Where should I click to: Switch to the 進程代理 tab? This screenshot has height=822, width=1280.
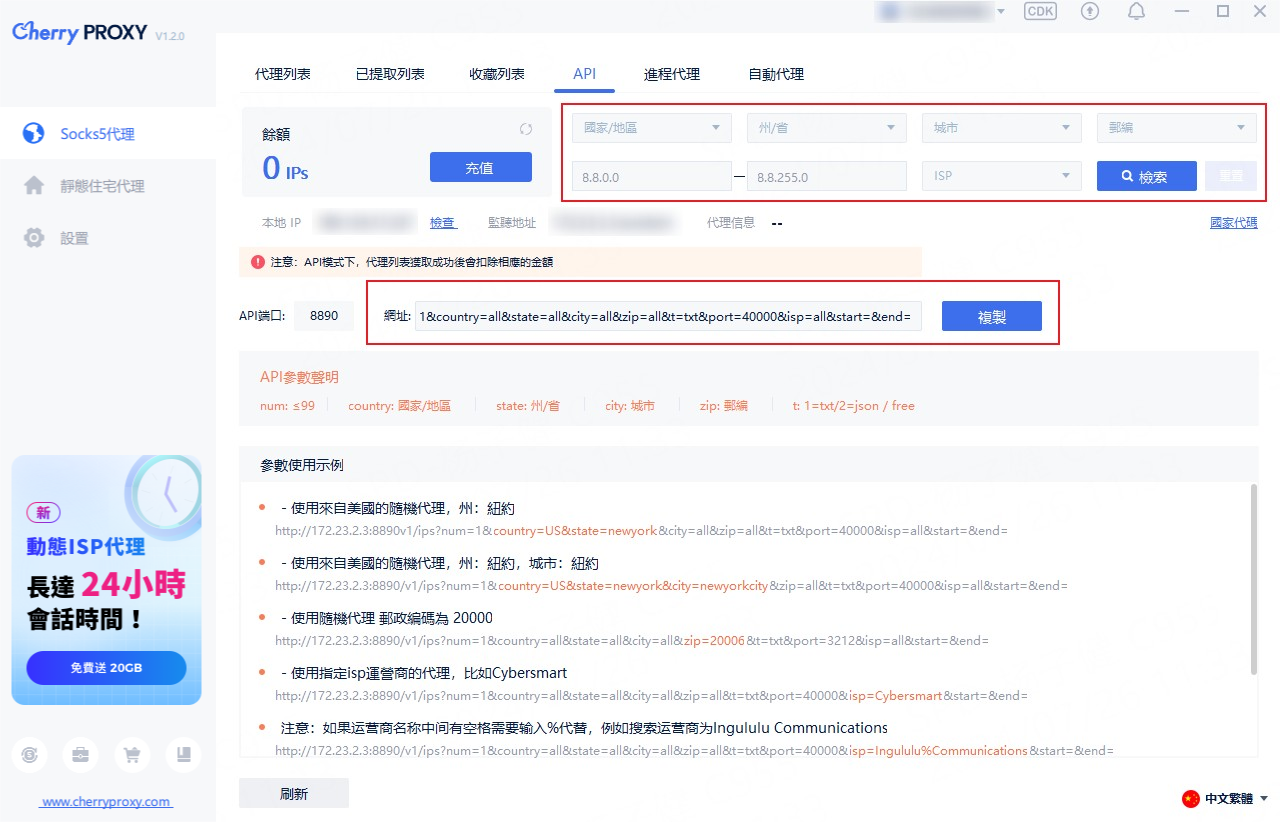tap(672, 74)
